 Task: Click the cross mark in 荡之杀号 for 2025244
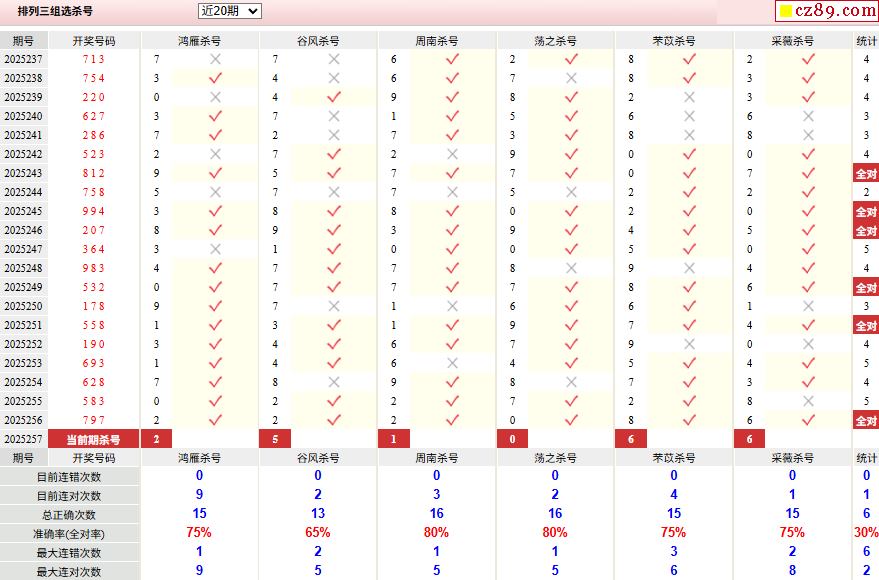pyautogui.click(x=571, y=192)
